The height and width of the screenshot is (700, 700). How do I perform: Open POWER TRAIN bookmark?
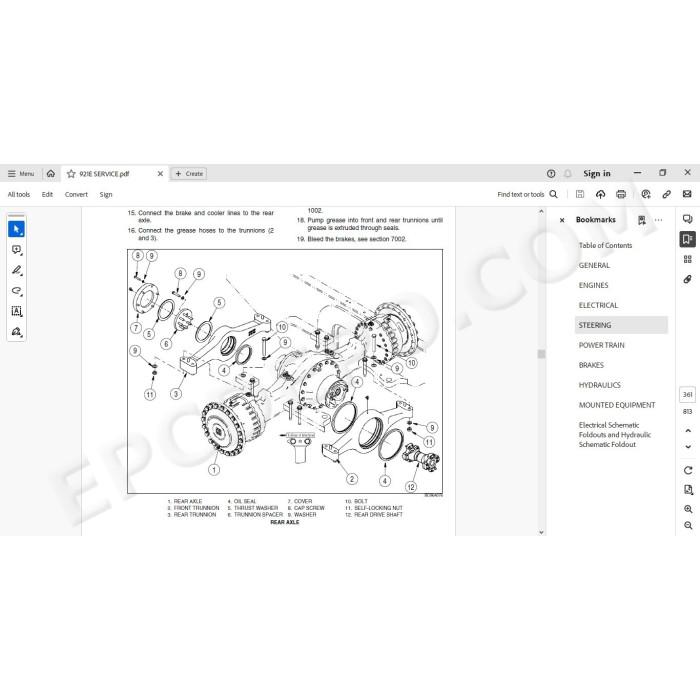point(601,345)
